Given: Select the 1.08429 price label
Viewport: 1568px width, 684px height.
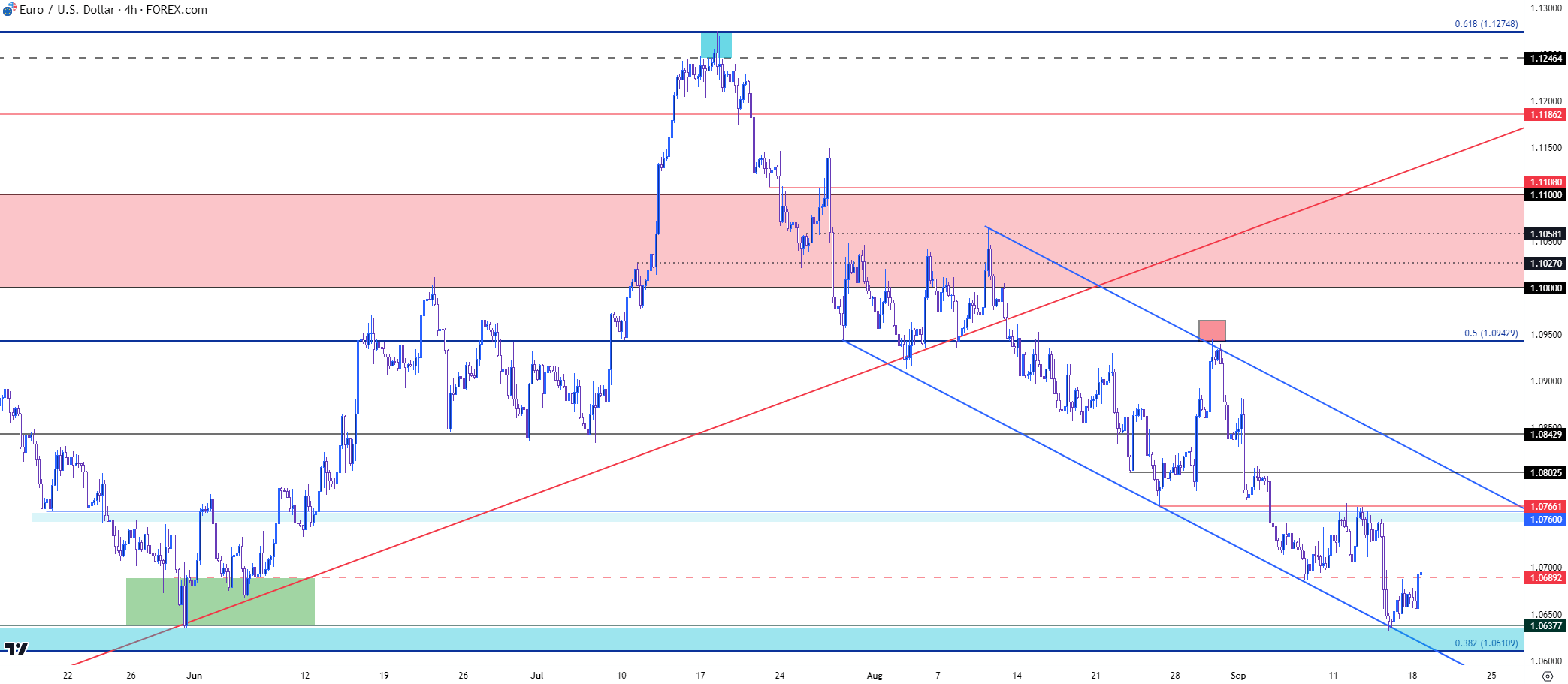Looking at the screenshot, I should click(x=1545, y=434).
